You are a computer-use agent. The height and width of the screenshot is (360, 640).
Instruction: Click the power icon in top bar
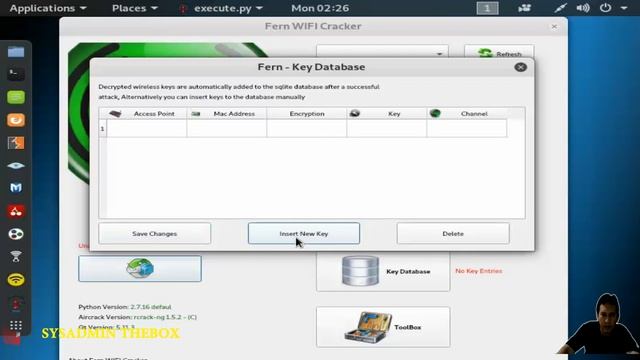(x=605, y=8)
